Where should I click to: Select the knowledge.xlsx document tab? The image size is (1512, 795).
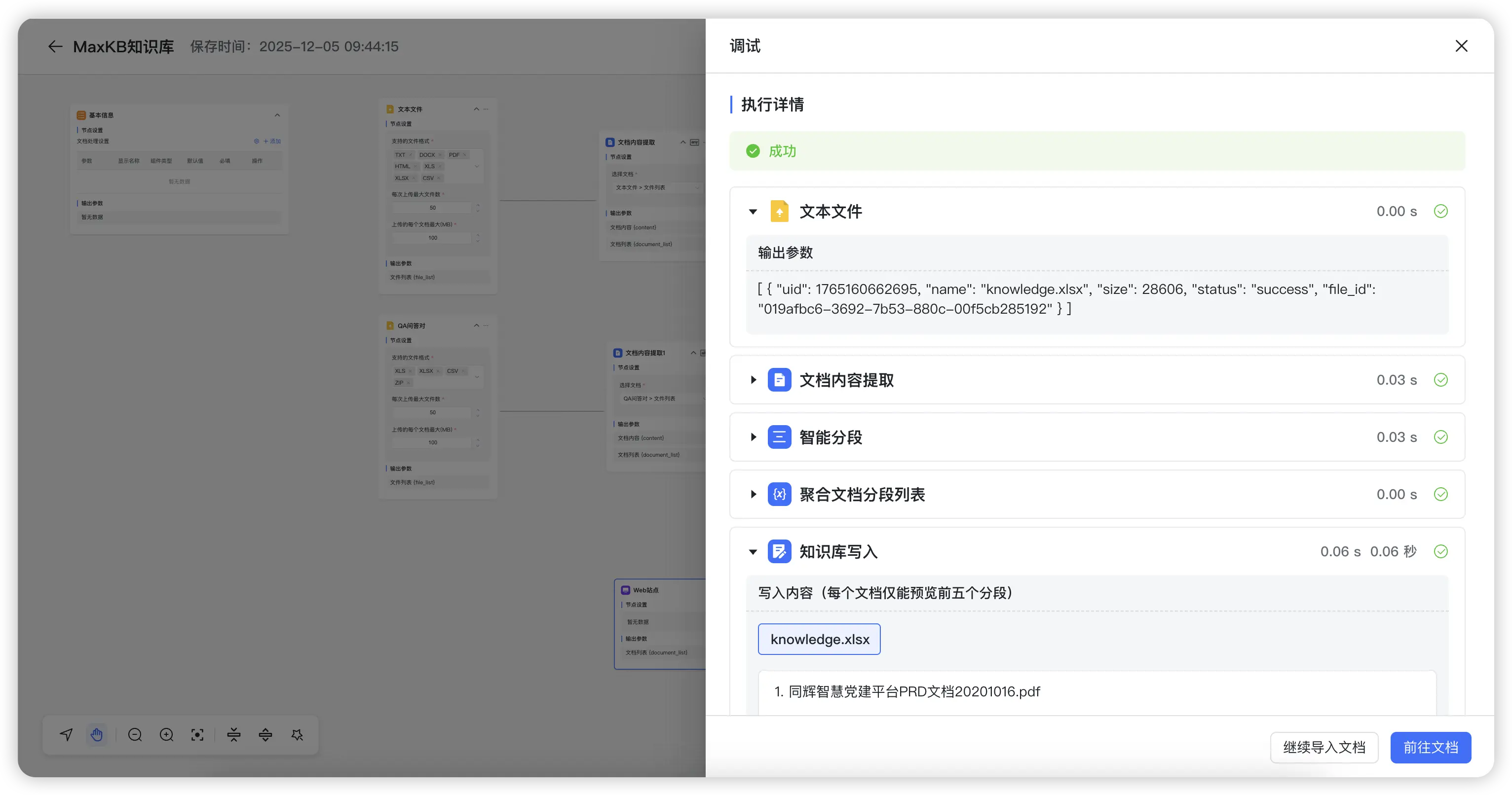(819, 639)
